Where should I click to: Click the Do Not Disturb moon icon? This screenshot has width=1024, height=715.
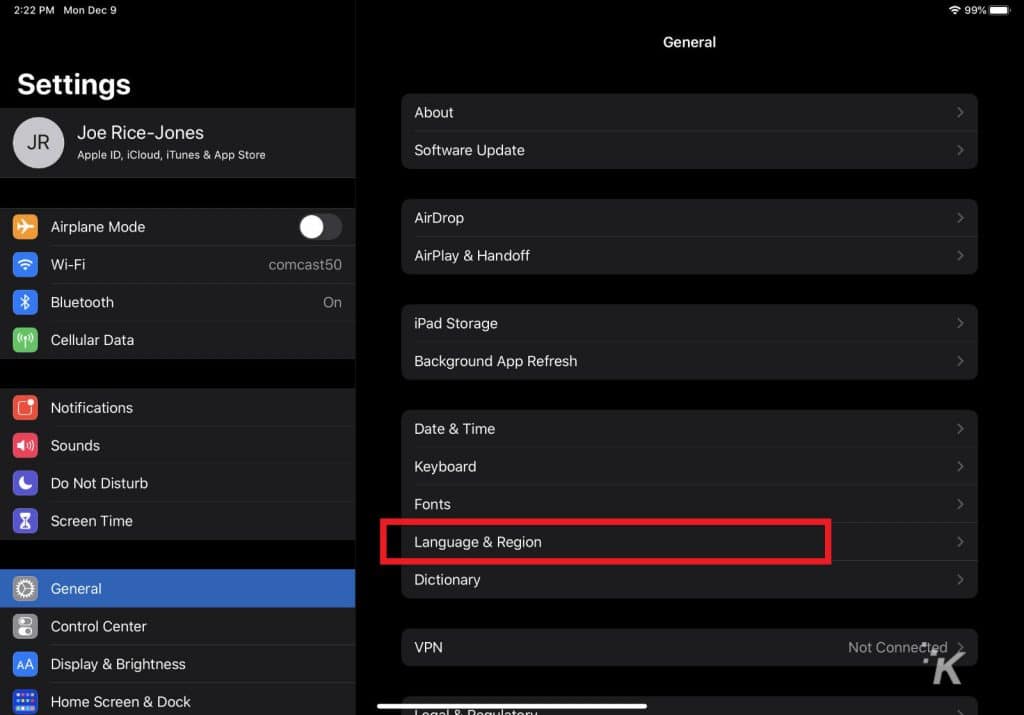point(24,483)
